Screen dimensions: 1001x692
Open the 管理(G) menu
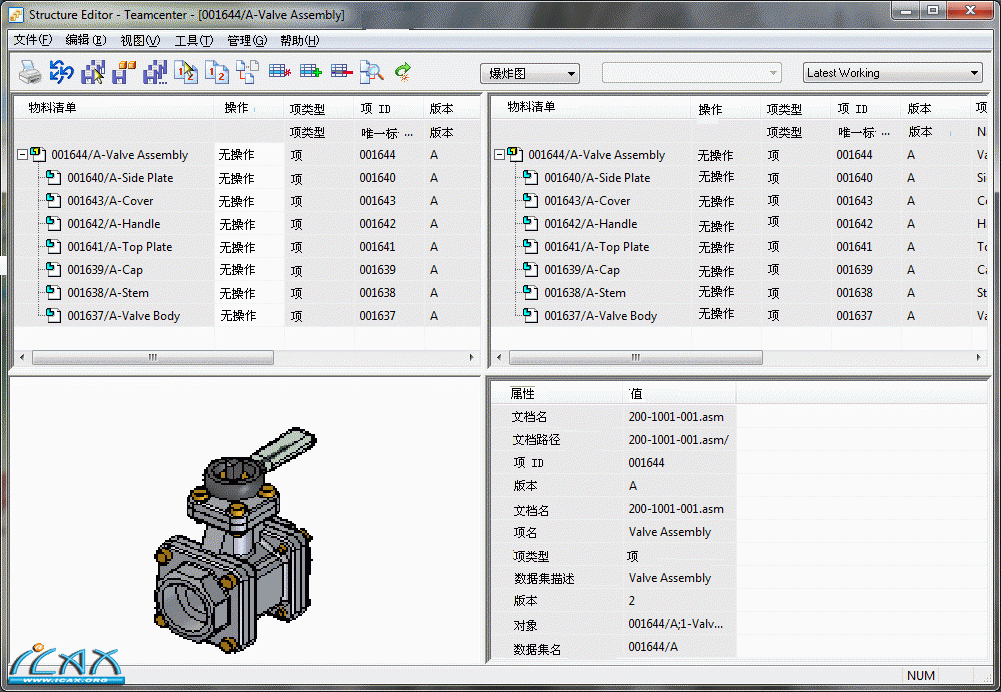tap(246, 40)
